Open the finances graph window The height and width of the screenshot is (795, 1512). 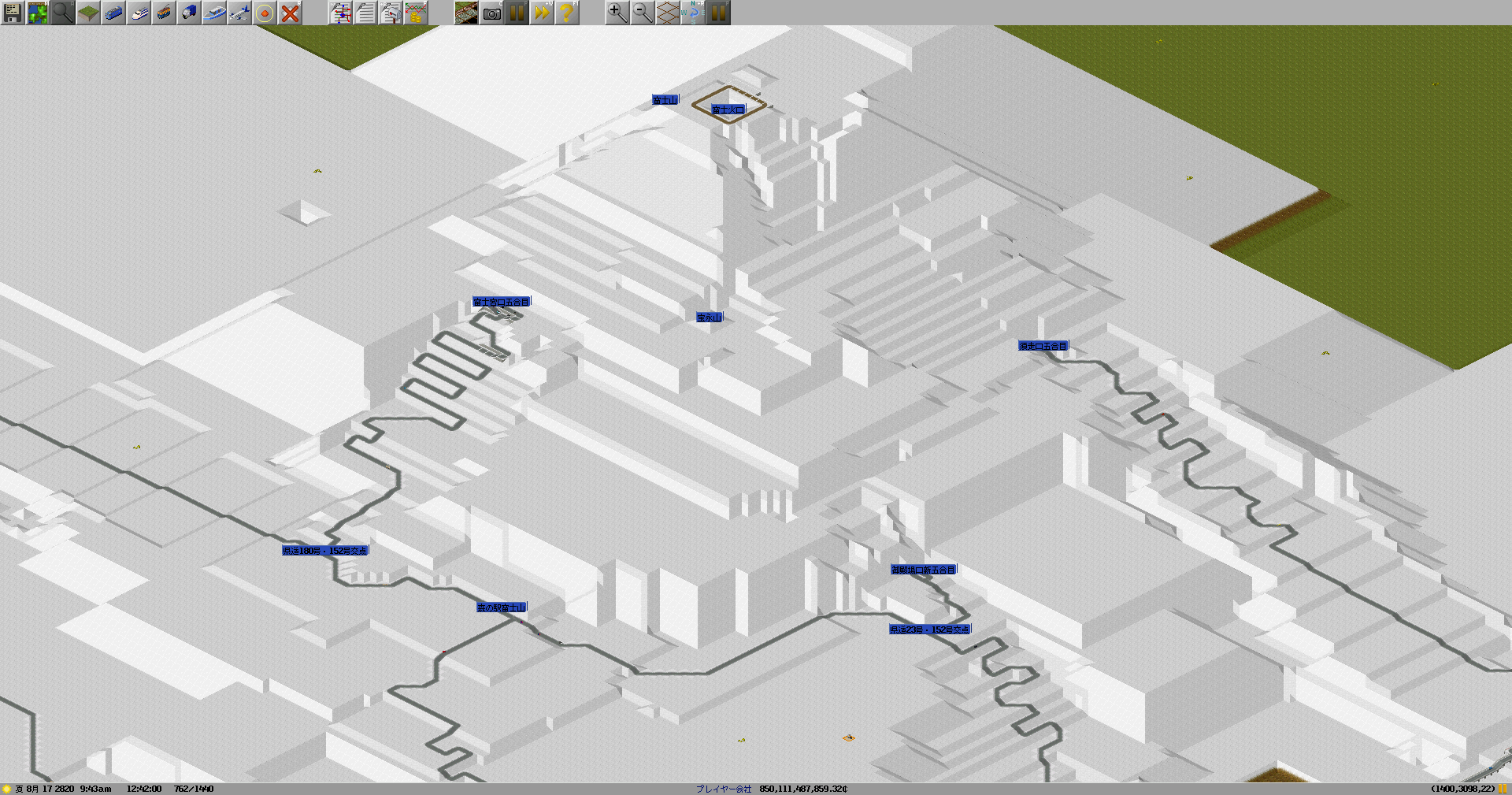(416, 13)
